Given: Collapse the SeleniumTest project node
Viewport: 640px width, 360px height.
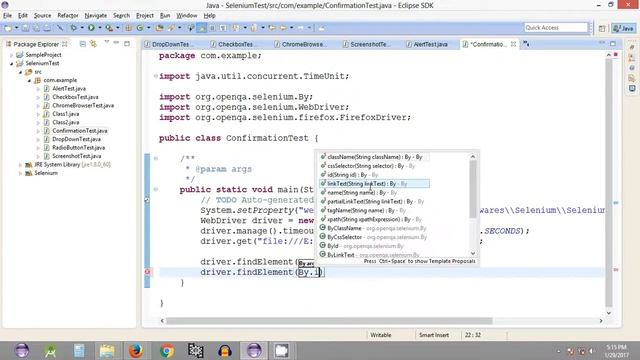Looking at the screenshot, I should (x=11, y=63).
